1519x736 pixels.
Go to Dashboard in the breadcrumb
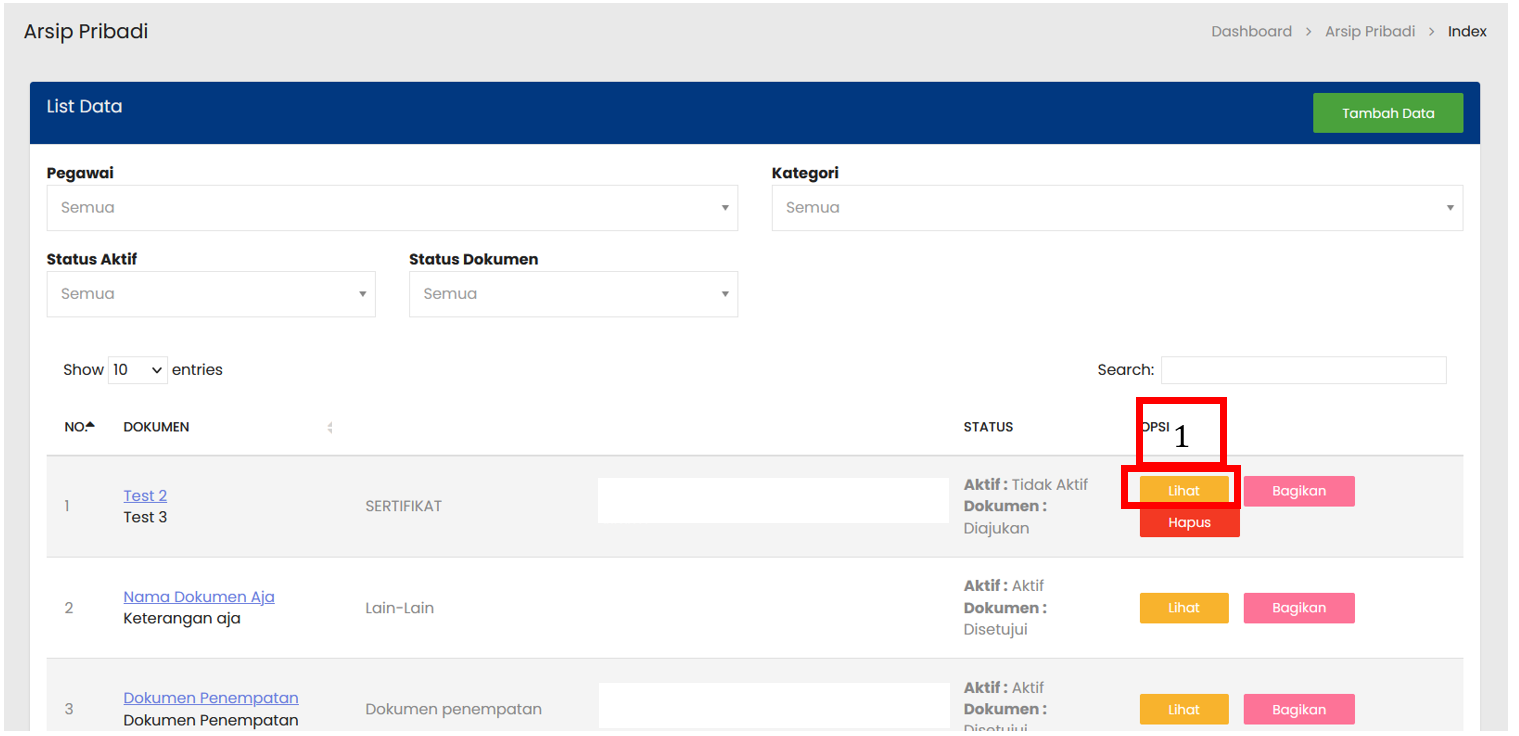[1251, 31]
